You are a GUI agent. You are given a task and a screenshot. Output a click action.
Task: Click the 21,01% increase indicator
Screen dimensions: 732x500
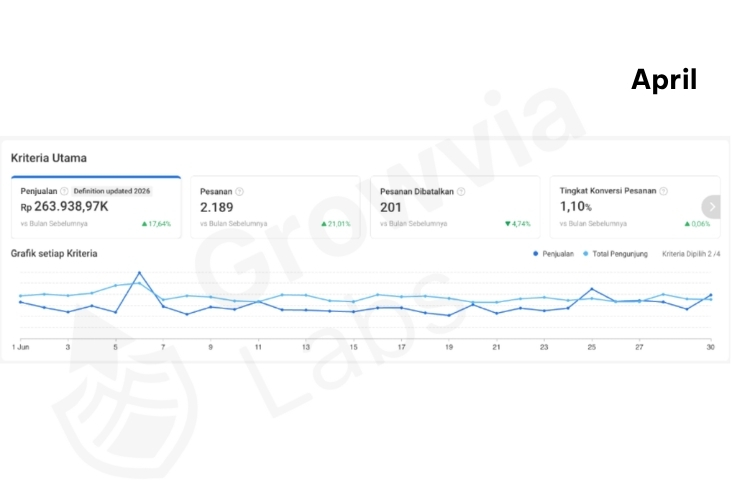click(x=336, y=224)
